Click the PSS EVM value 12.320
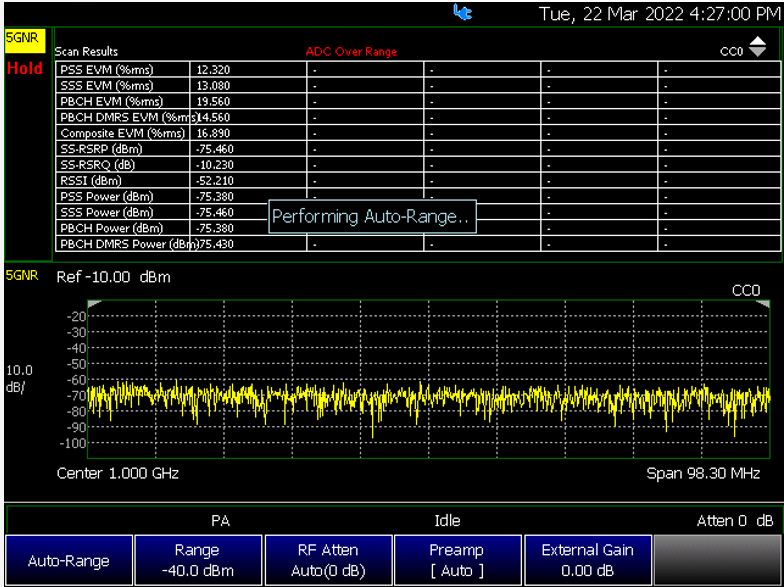This screenshot has width=784, height=587. (214, 70)
